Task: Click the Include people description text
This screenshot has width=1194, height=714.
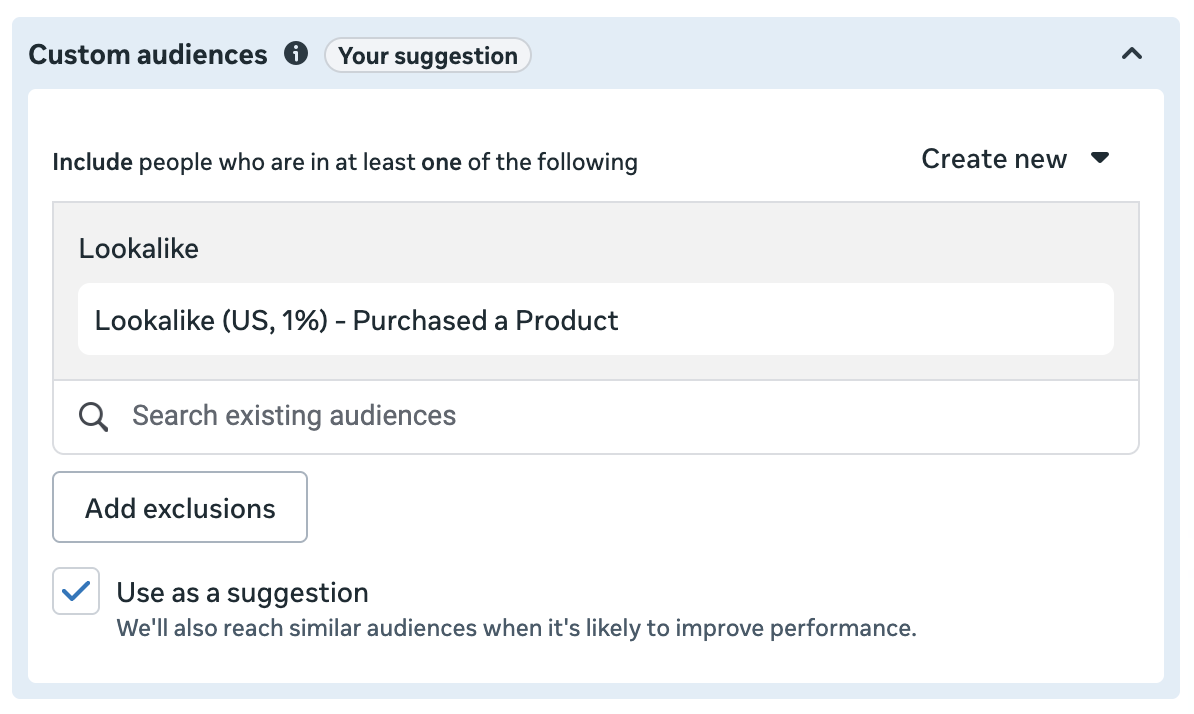Action: 345,161
